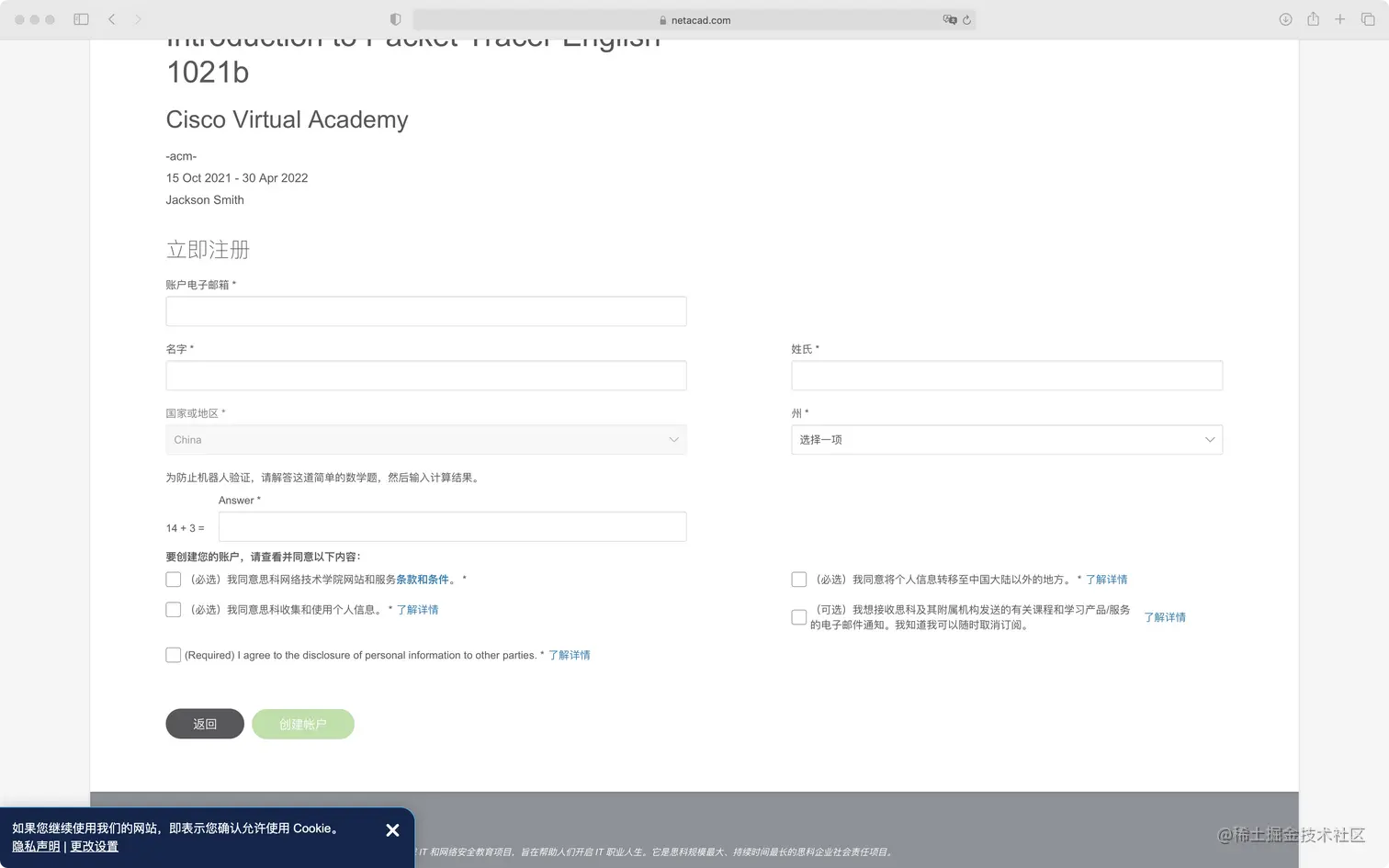
Task: Check the transfer outside mainland China box
Action: click(799, 580)
